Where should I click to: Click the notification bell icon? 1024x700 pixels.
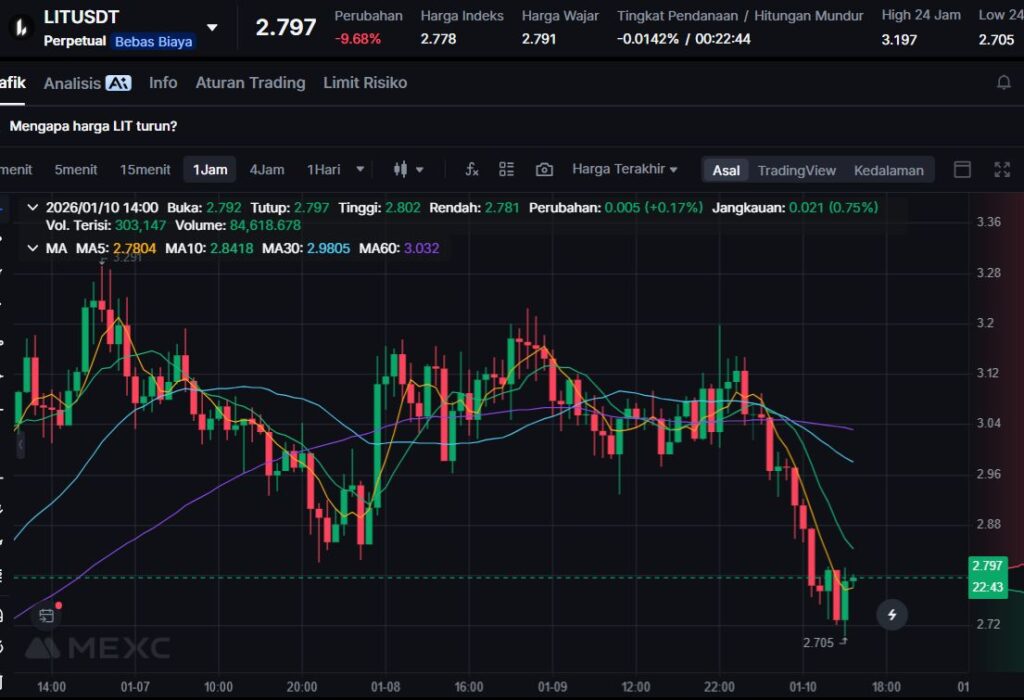click(1003, 83)
